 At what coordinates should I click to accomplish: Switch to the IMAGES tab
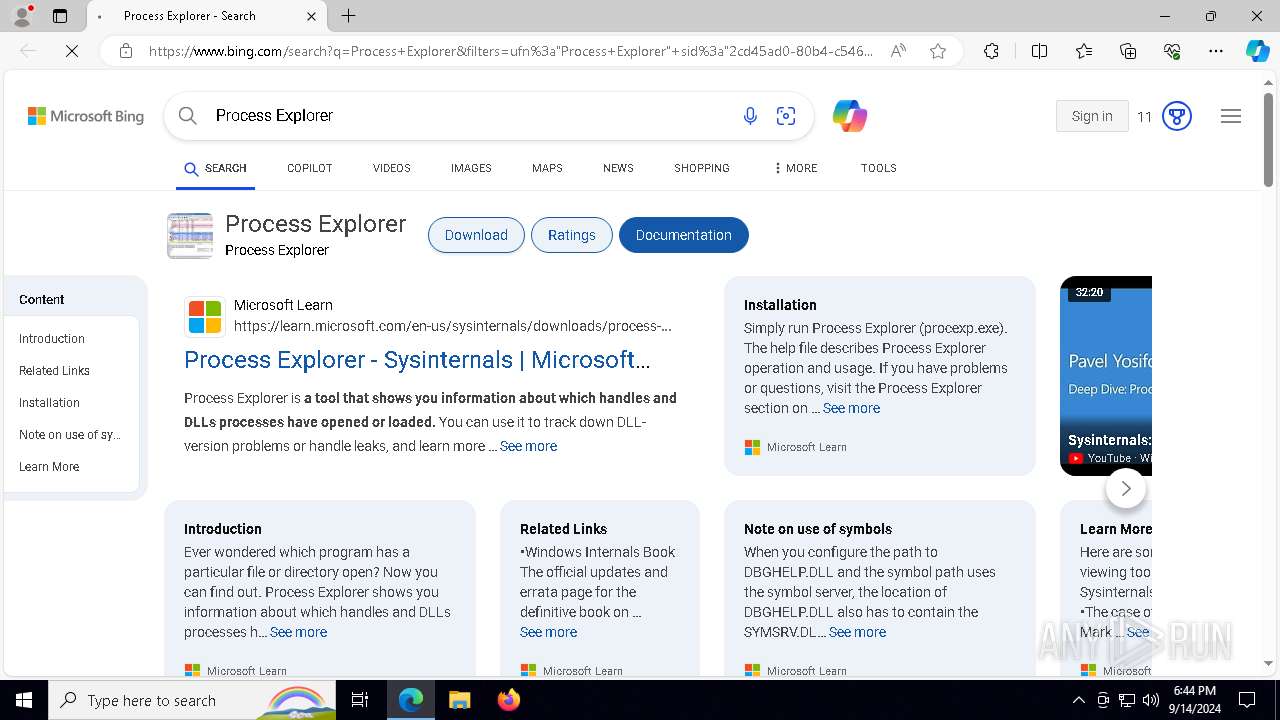coord(471,168)
